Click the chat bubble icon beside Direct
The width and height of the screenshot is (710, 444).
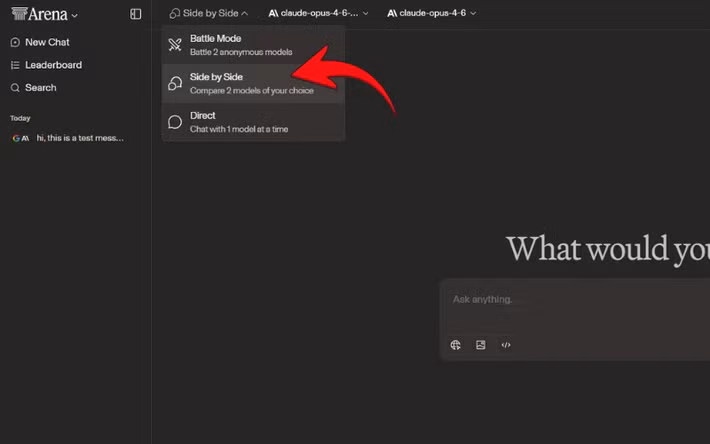pyautogui.click(x=175, y=122)
